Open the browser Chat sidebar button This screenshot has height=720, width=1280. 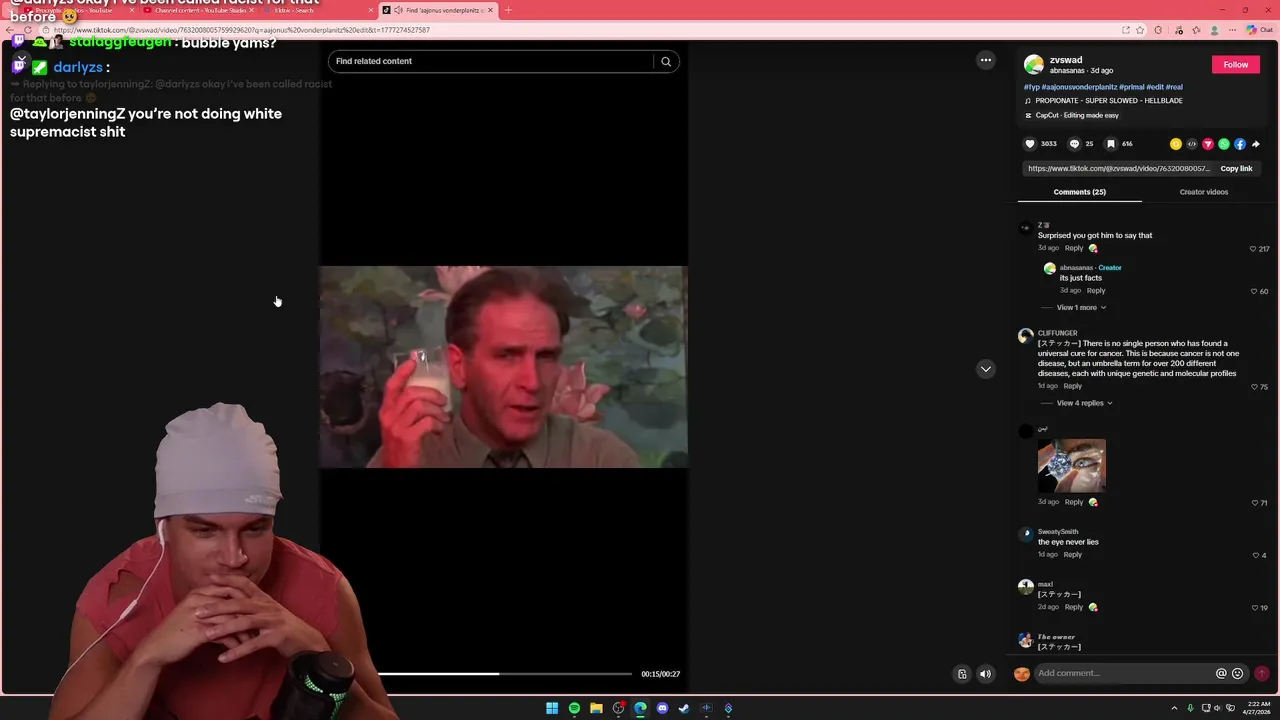(1259, 30)
